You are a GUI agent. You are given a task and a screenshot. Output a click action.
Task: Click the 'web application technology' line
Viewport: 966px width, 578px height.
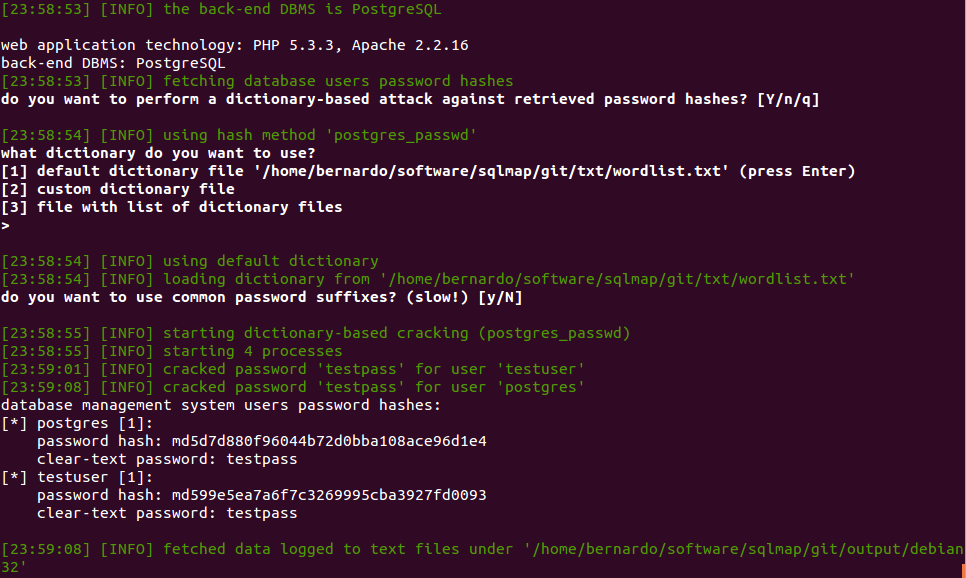click(x=235, y=45)
